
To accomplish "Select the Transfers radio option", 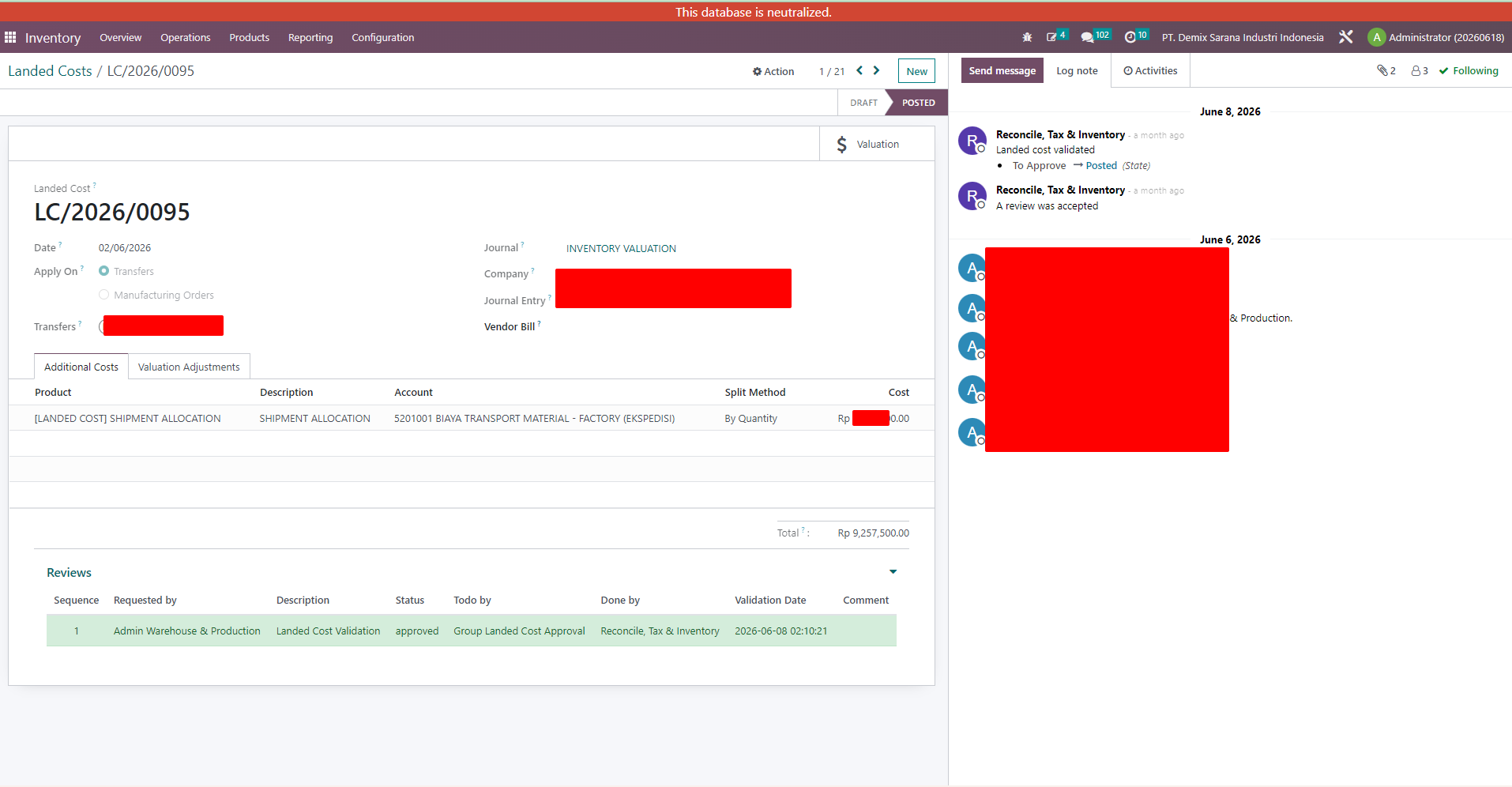I will tap(103, 271).
